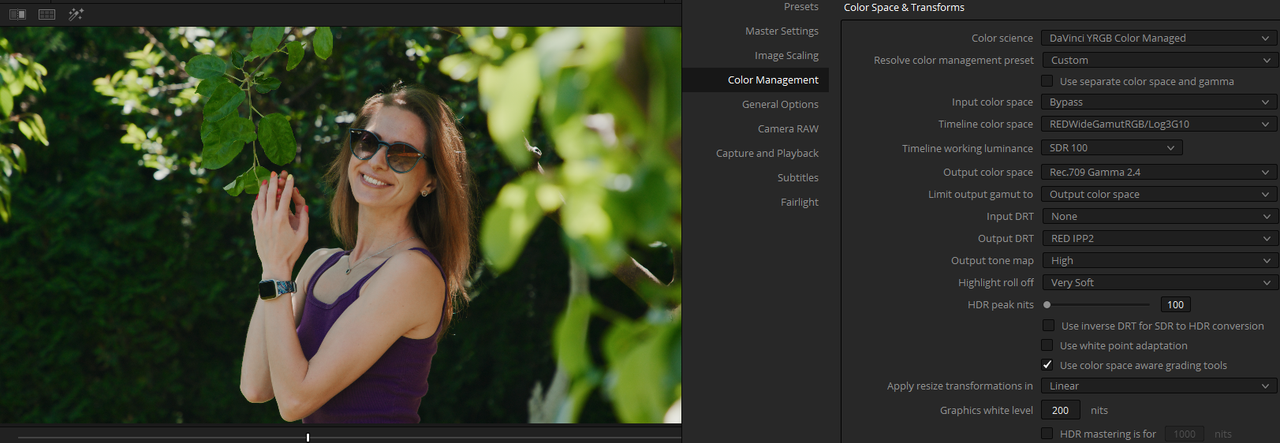This screenshot has height=443, width=1280.
Task: Click the HDR peak nits slider handle
Action: 1047,304
